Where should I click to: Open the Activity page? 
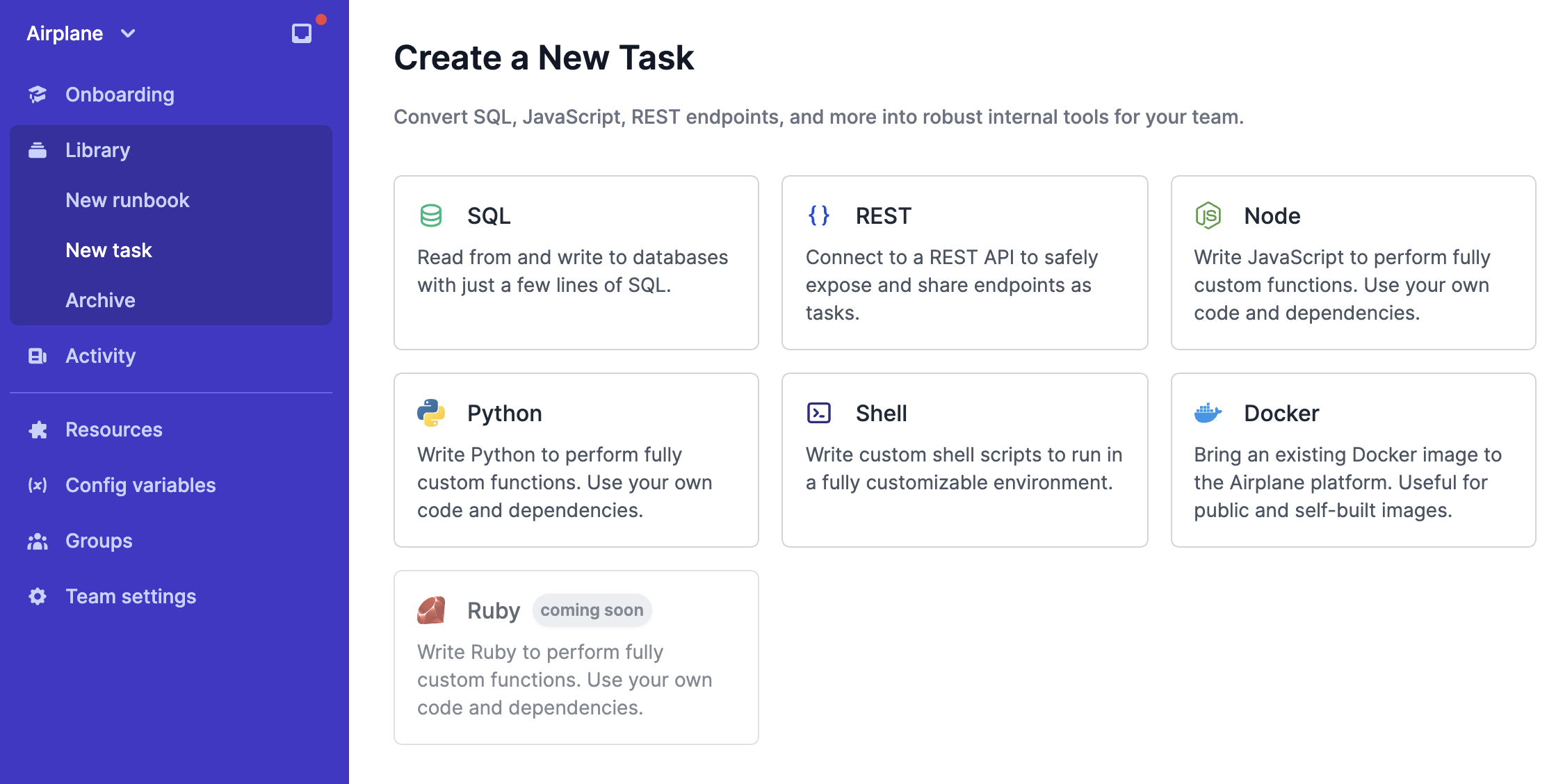100,356
